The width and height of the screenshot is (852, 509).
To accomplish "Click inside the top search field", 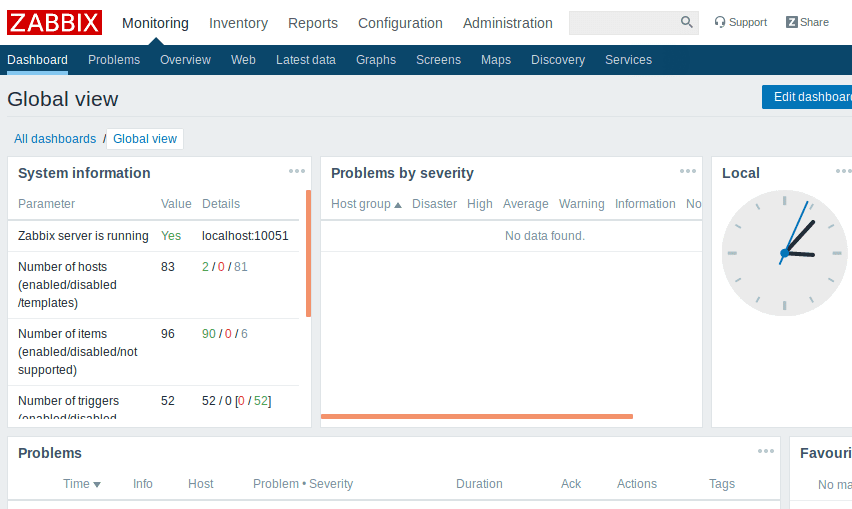I will tap(622, 22).
